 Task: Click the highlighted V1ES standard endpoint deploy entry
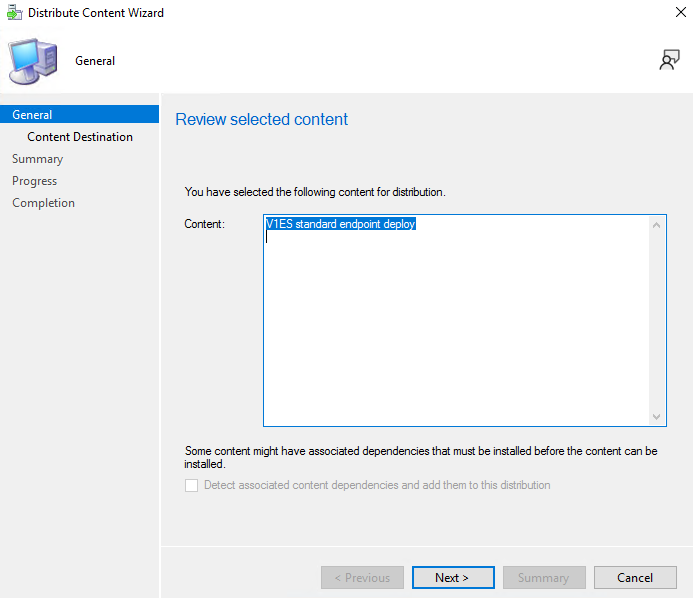[x=340, y=225]
